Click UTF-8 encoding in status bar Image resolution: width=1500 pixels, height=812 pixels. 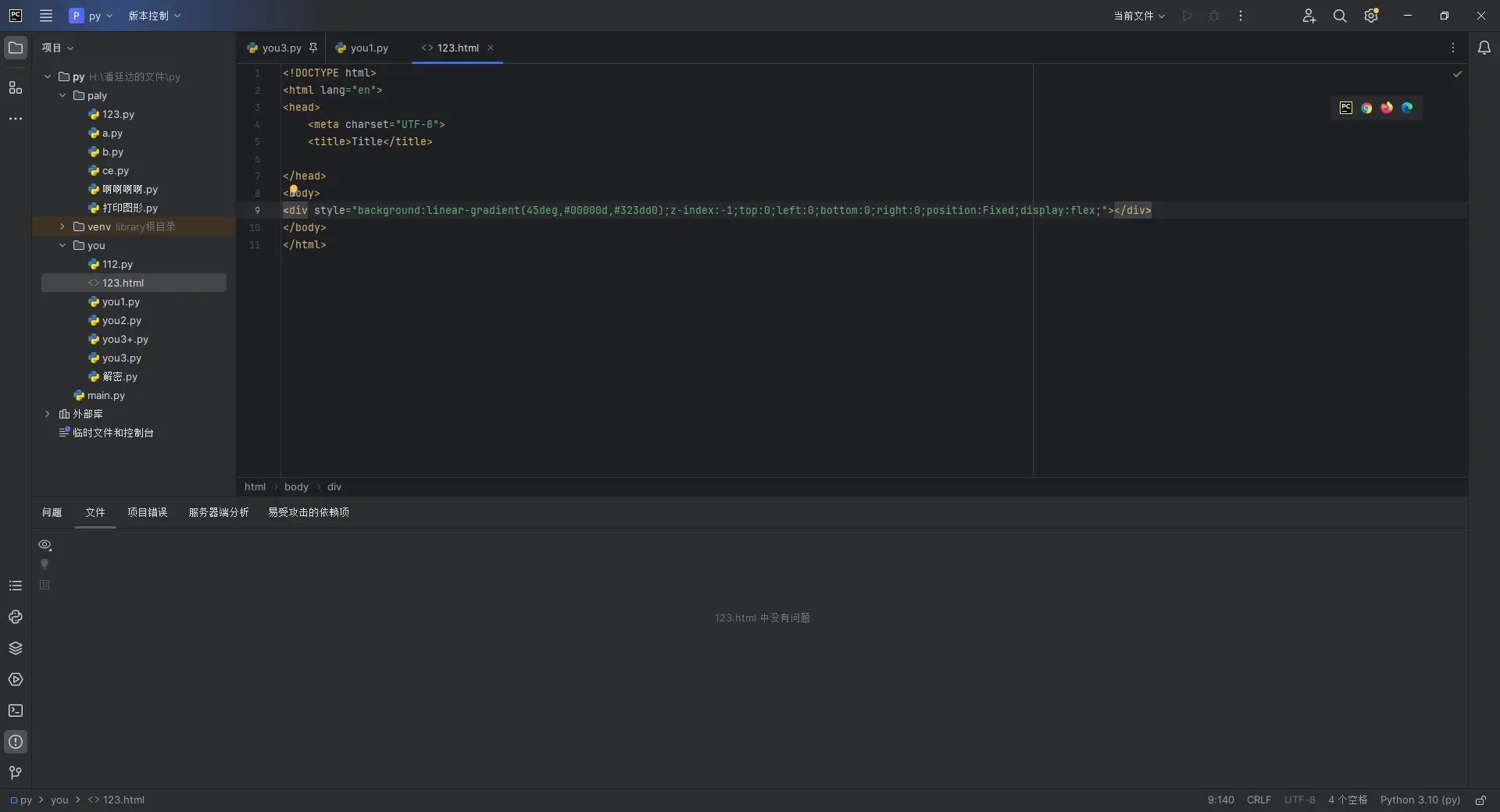(x=1299, y=800)
